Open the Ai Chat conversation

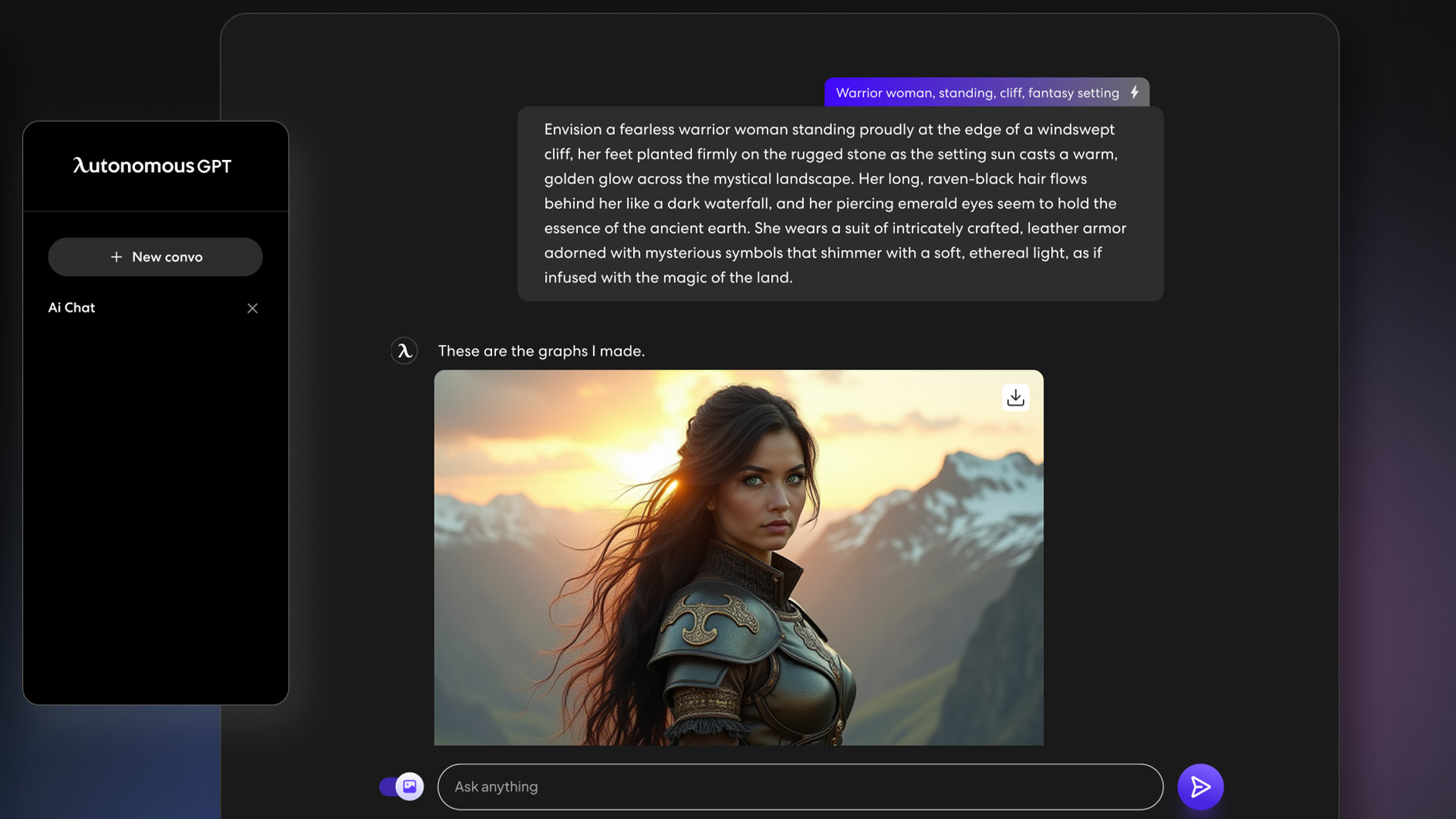pos(72,308)
